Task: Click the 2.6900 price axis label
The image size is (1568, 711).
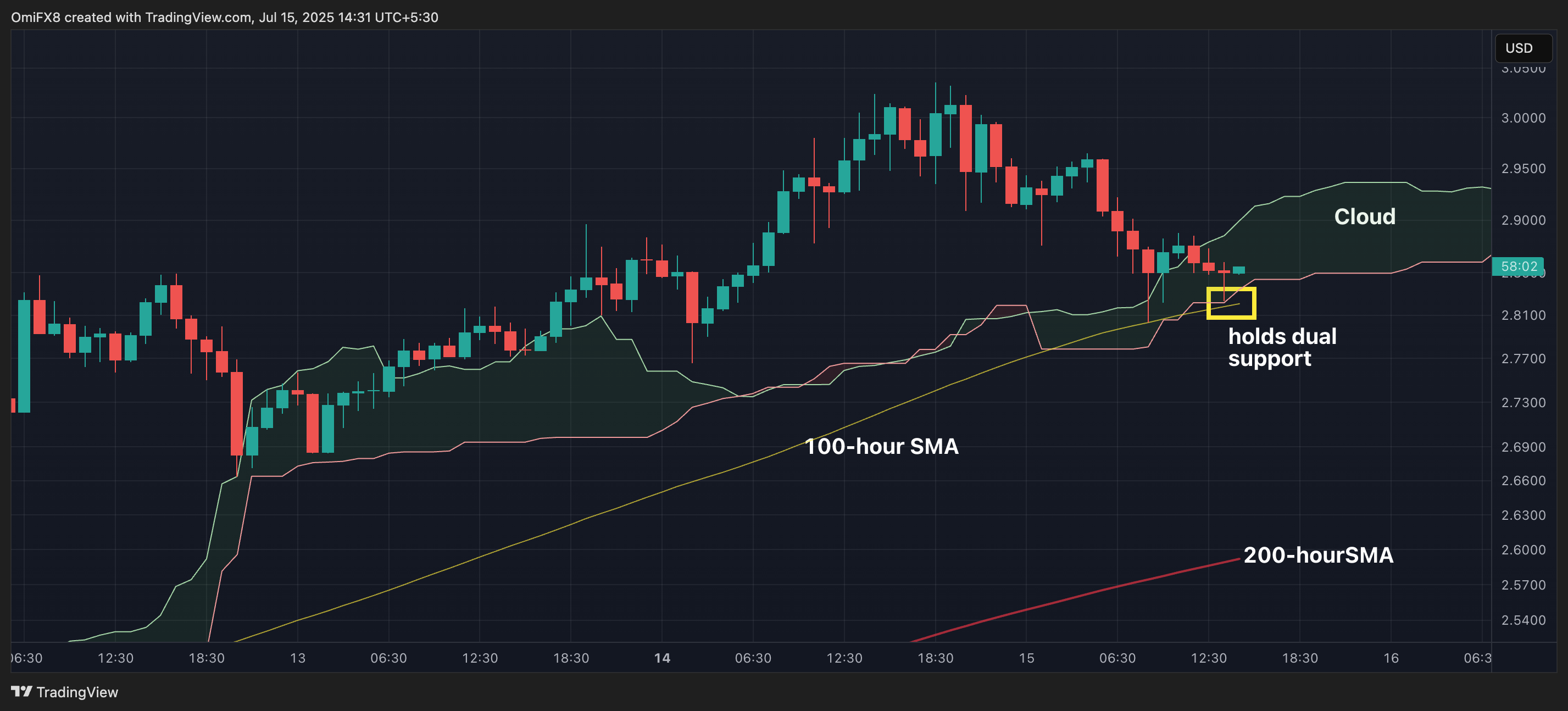Action: (x=1523, y=447)
